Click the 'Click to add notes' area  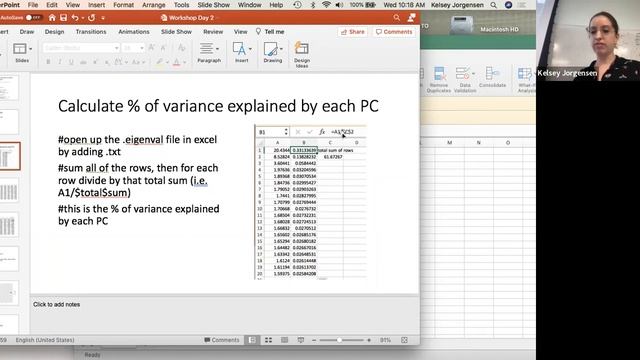(56, 304)
